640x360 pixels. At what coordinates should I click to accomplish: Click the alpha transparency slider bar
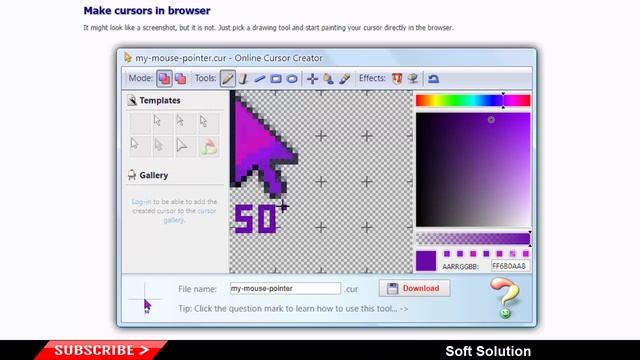pos(473,238)
